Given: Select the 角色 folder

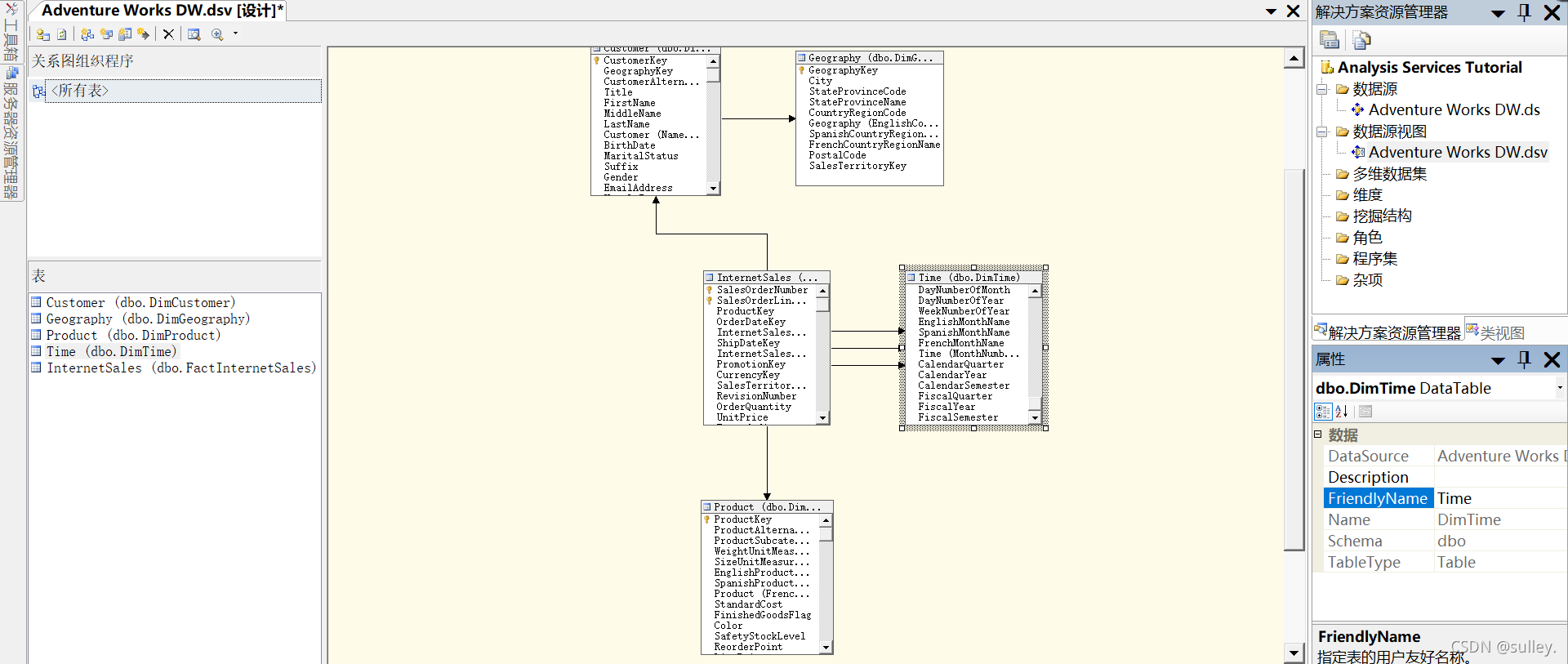Looking at the screenshot, I should pyautogui.click(x=1367, y=238).
